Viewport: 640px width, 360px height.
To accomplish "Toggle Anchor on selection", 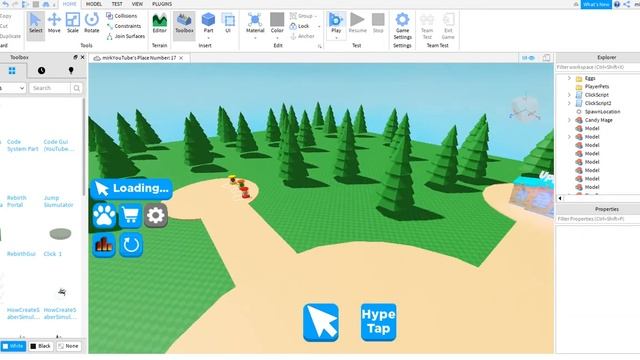I will click(302, 36).
